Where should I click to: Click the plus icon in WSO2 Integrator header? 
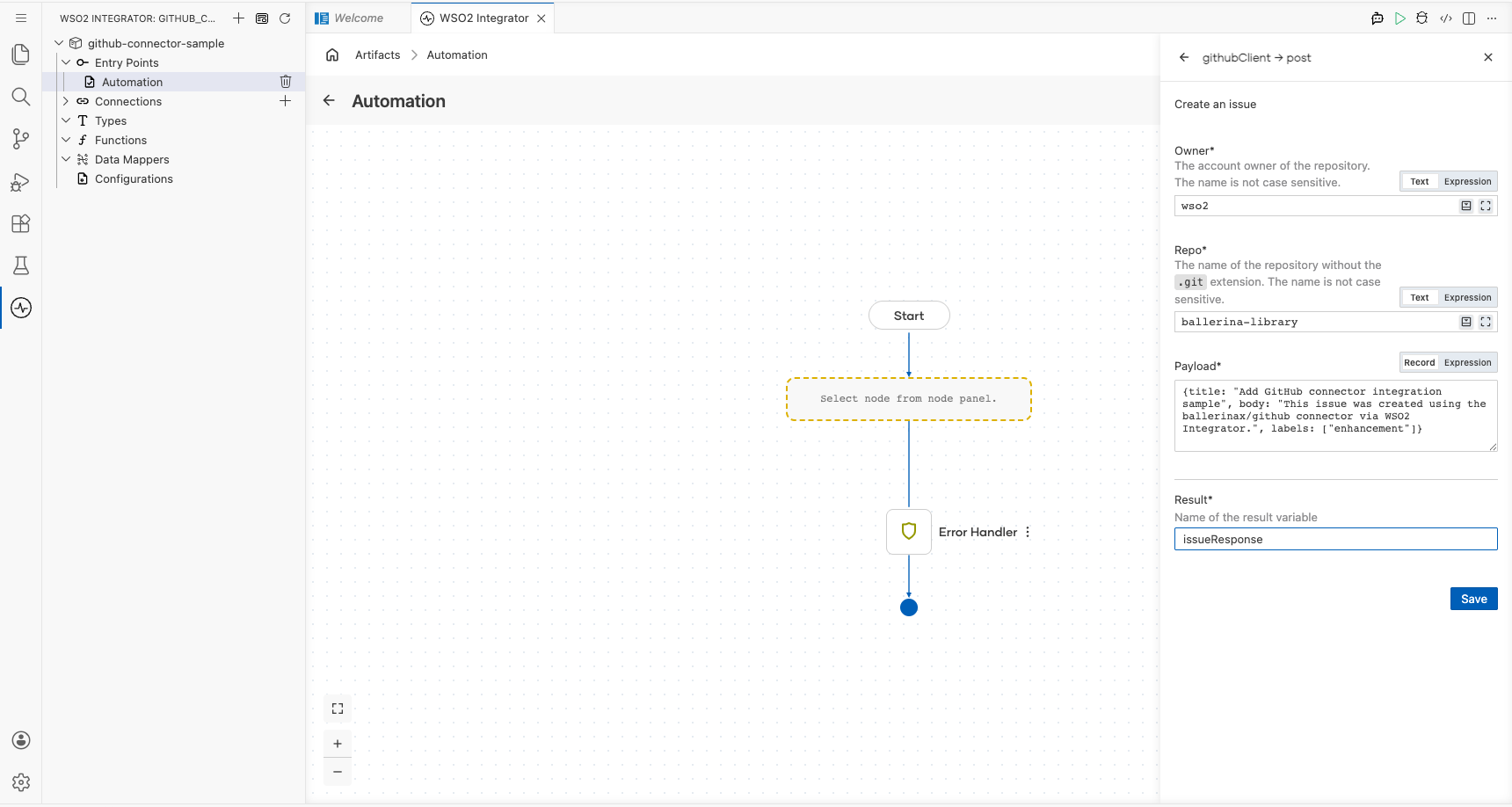pos(238,18)
